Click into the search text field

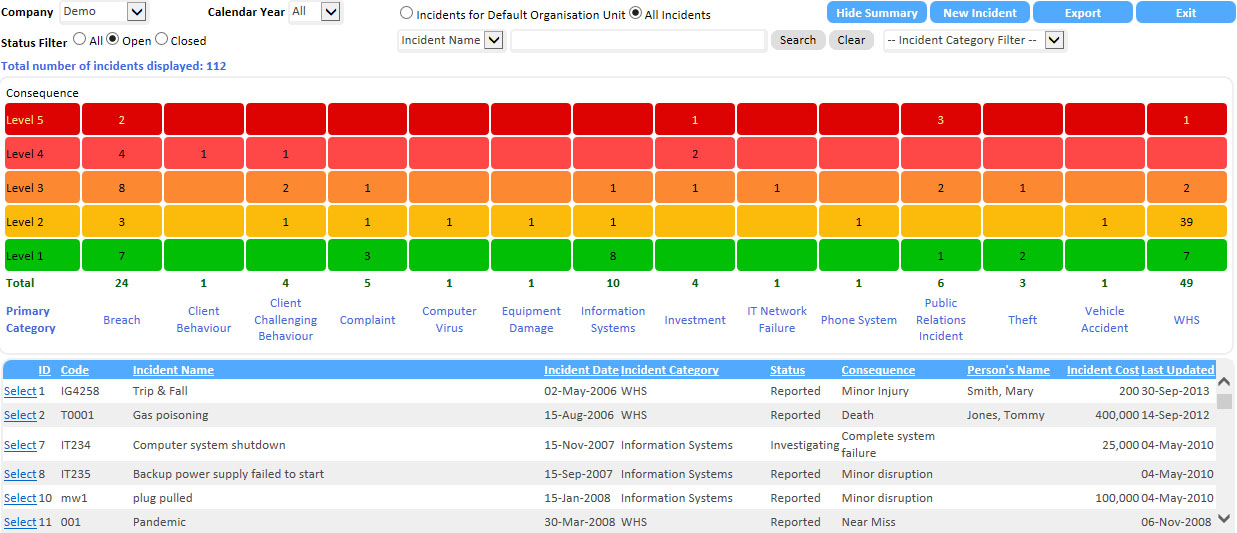[638, 40]
